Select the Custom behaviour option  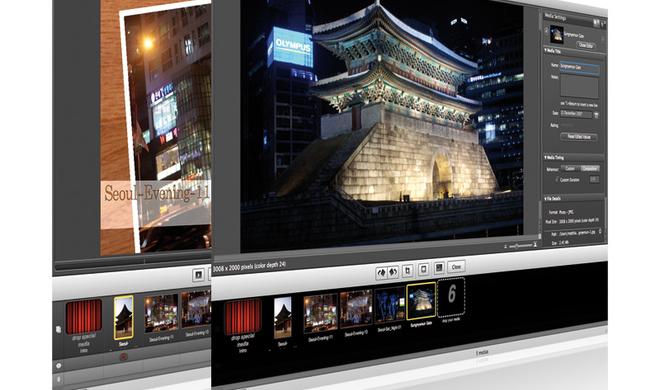(x=570, y=169)
